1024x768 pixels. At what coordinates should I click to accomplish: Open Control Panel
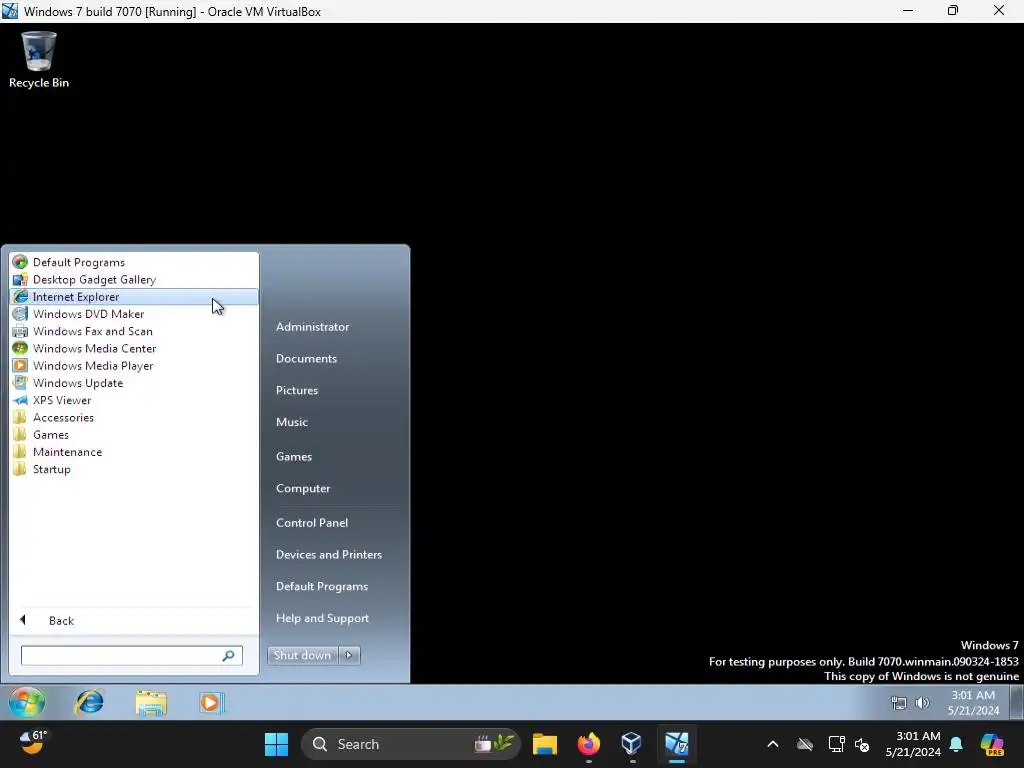coord(312,522)
